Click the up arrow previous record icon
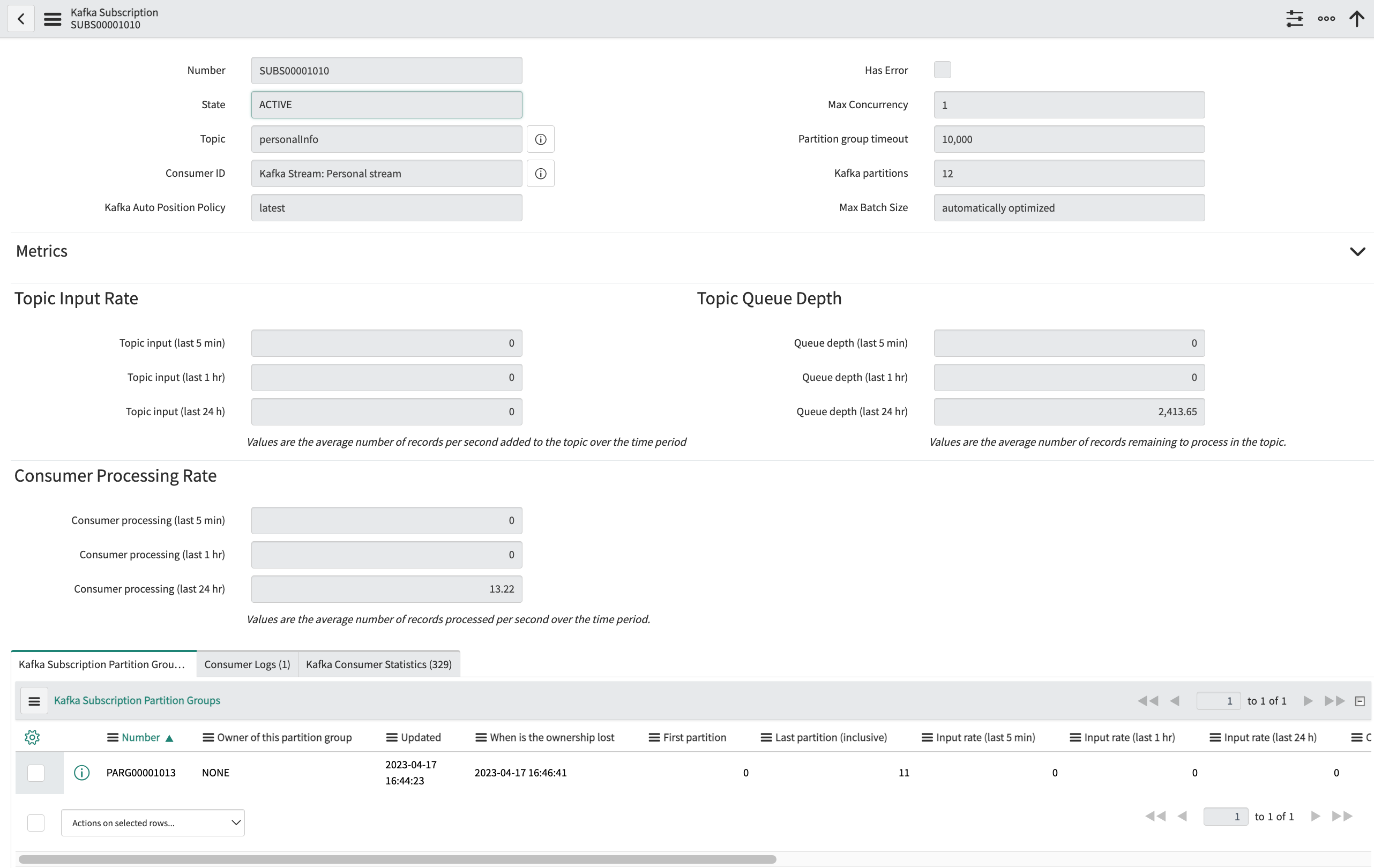 (x=1357, y=19)
